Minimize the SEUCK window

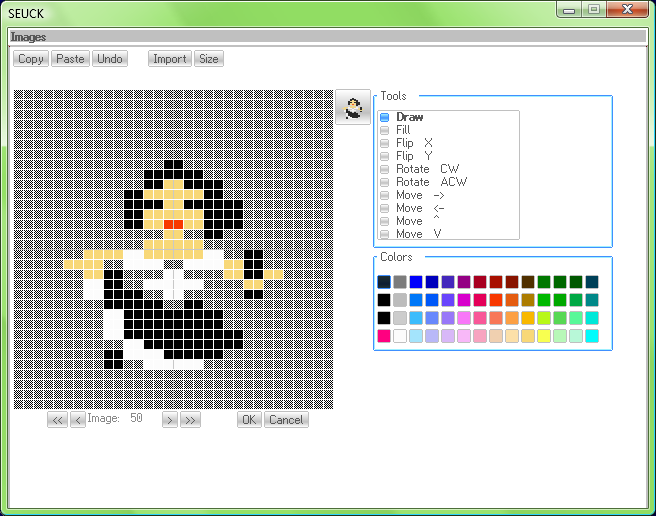click(569, 9)
